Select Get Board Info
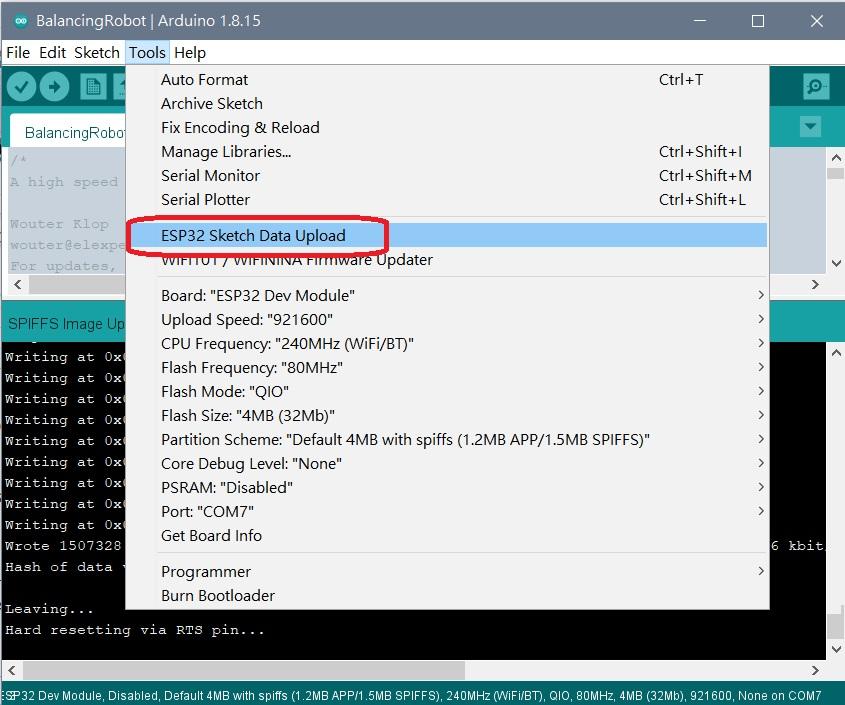845x705 pixels. 447,535
